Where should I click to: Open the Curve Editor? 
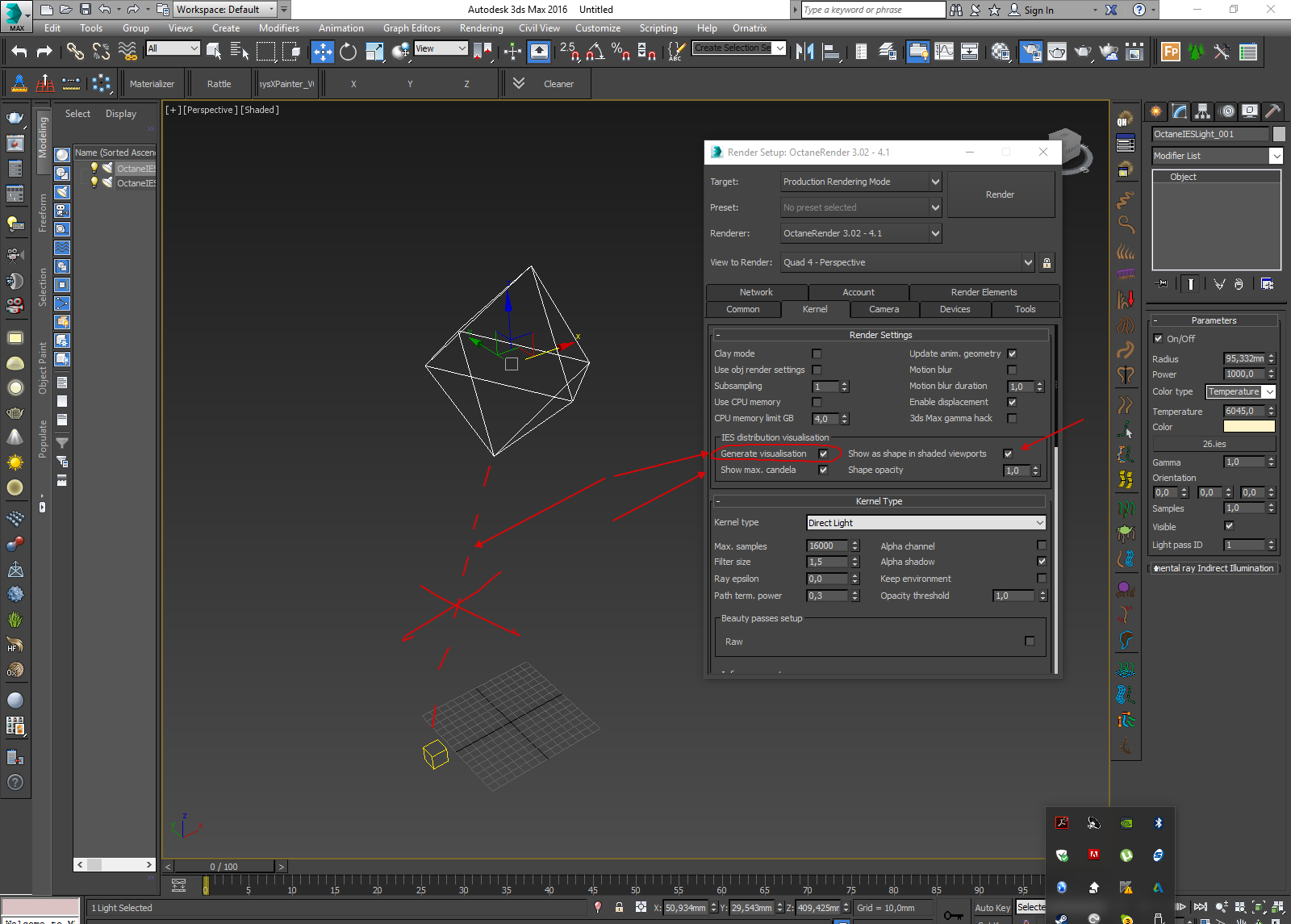click(x=944, y=52)
